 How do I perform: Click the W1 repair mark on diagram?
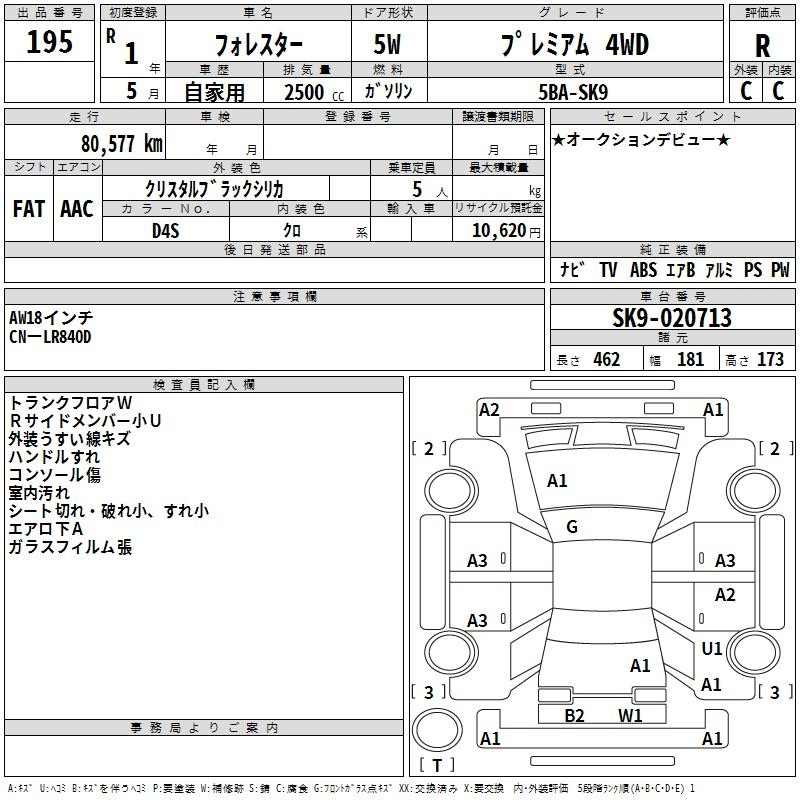pos(630,715)
